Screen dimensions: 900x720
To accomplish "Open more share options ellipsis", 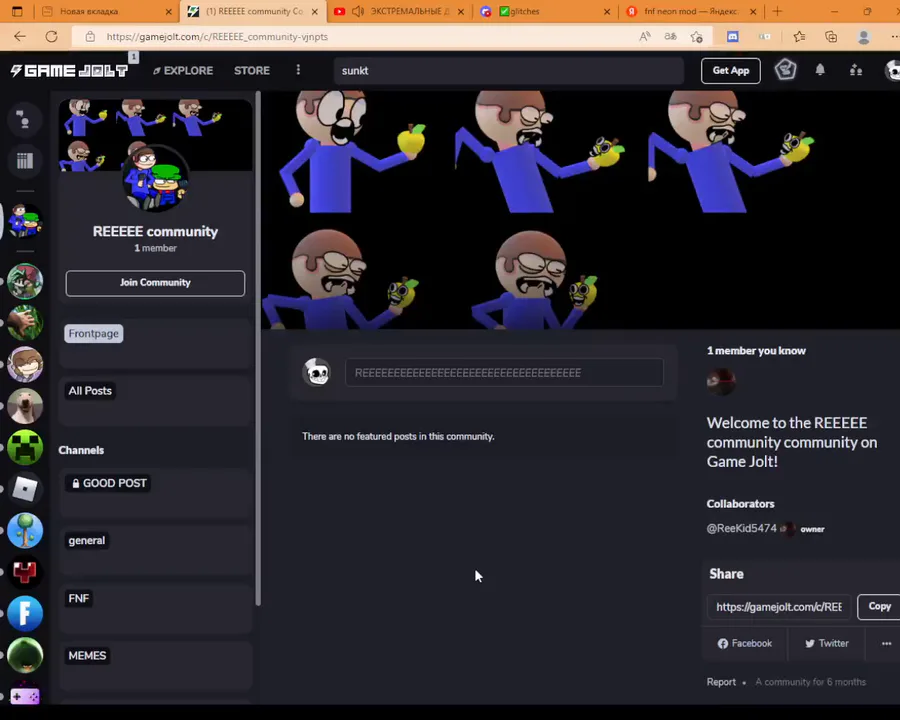I will click(x=886, y=644).
